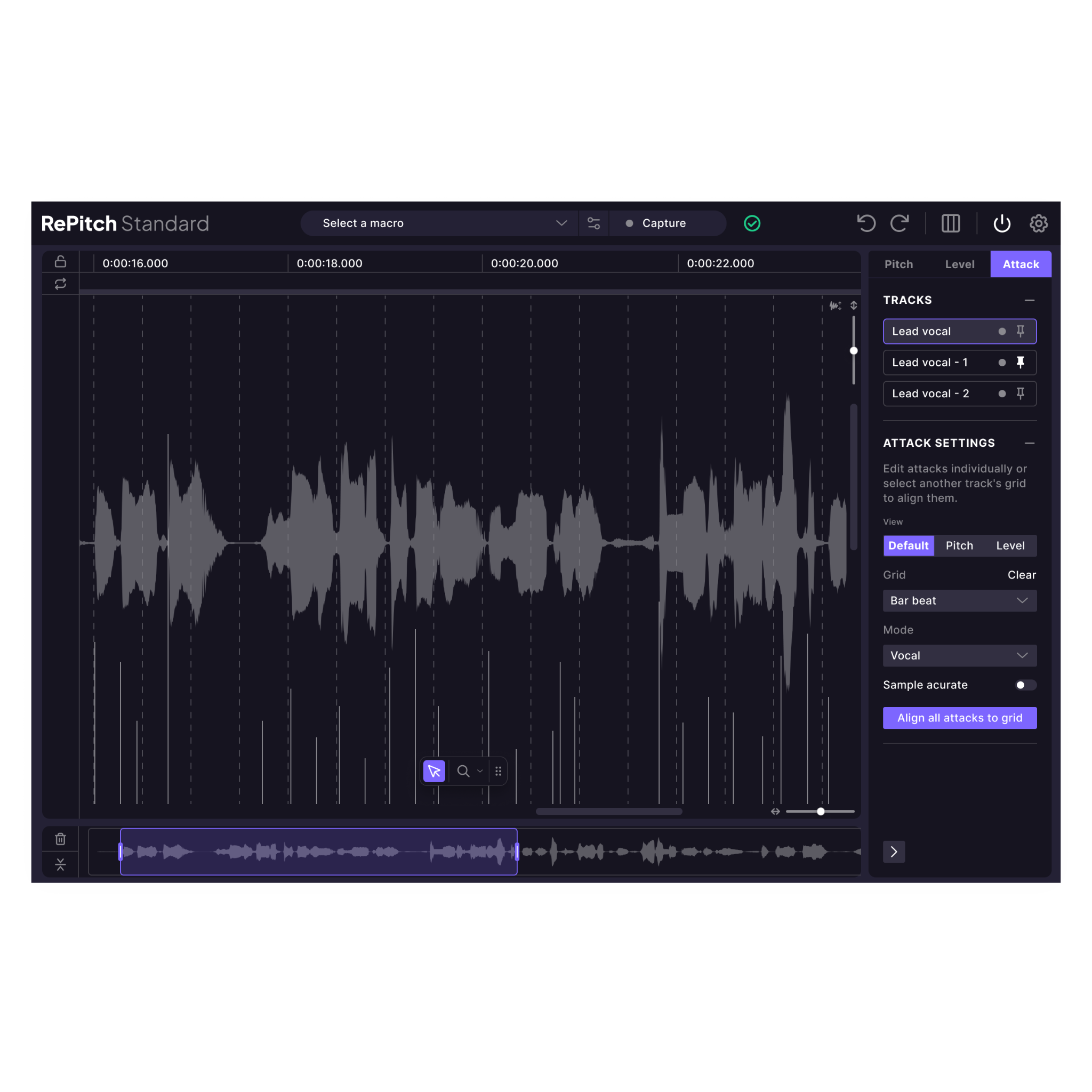Click the undo arrow icon
The image size is (1092, 1092).
pos(866,223)
